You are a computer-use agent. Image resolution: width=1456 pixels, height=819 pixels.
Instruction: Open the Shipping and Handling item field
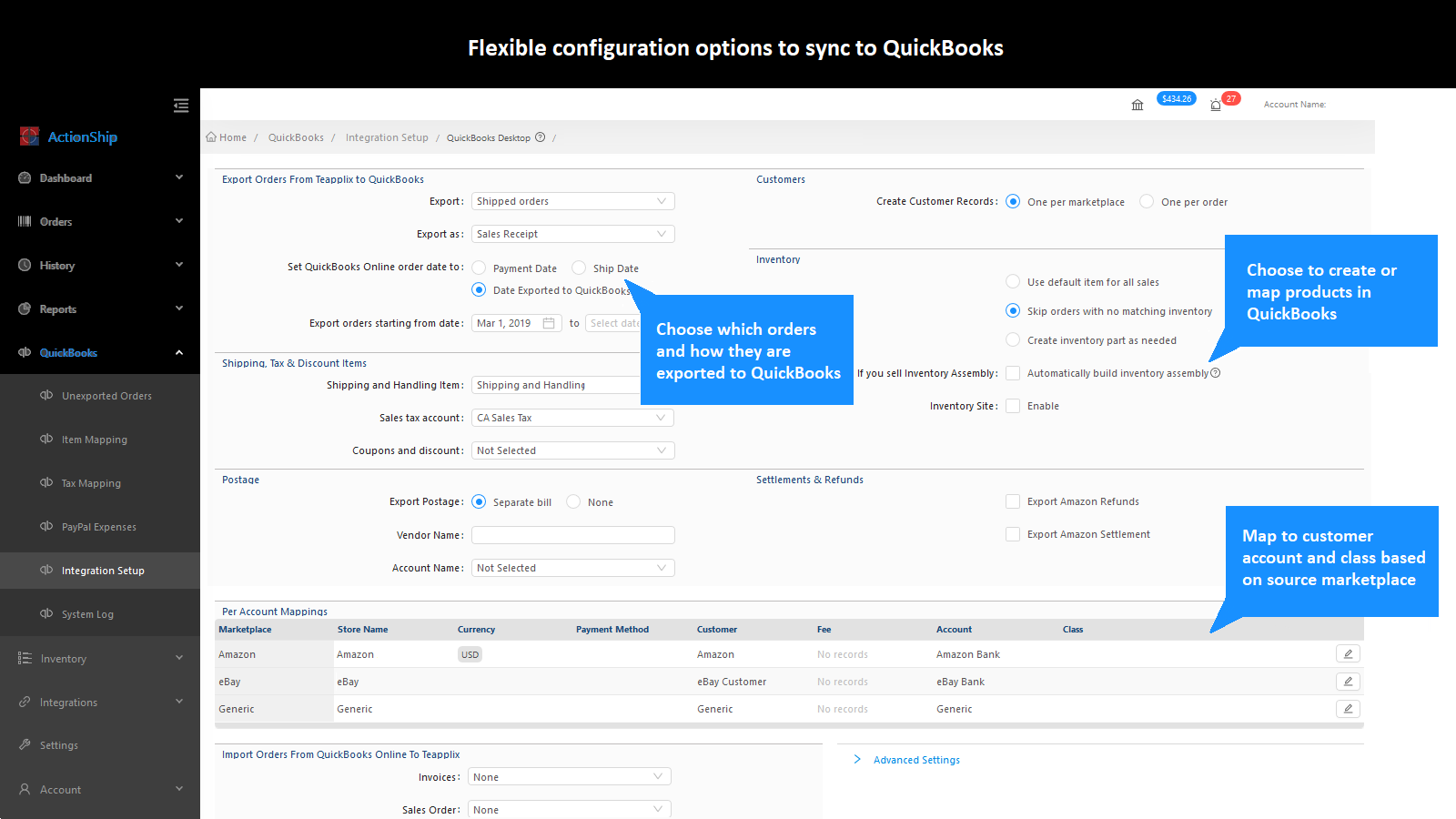[x=556, y=385]
